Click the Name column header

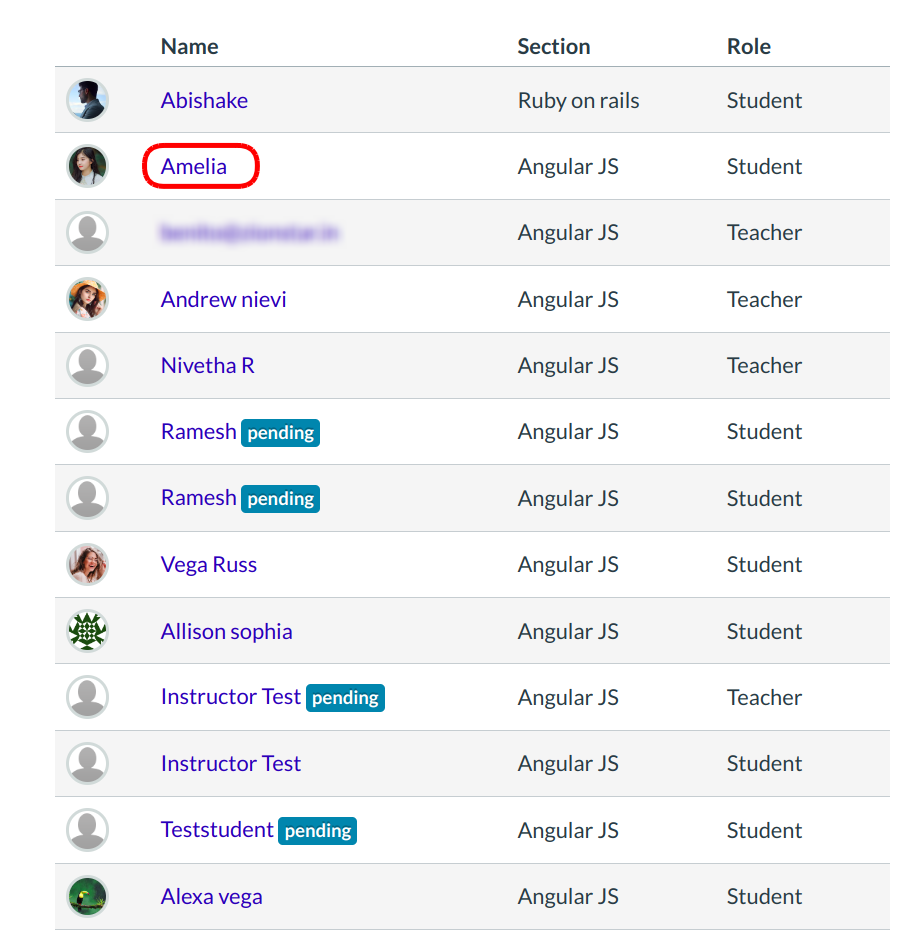coord(189,46)
